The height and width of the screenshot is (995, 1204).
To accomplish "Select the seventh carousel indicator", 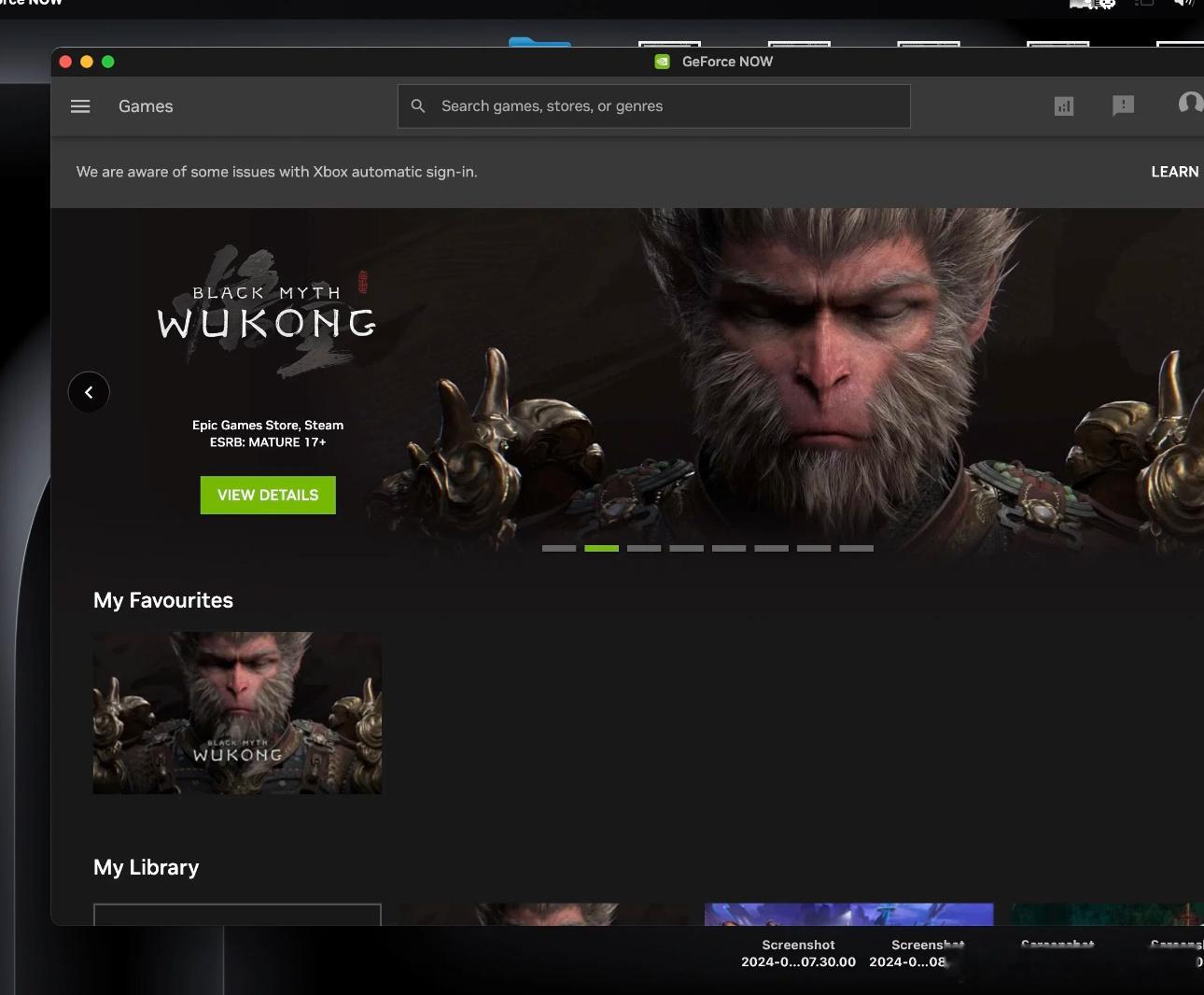I will [x=814, y=549].
